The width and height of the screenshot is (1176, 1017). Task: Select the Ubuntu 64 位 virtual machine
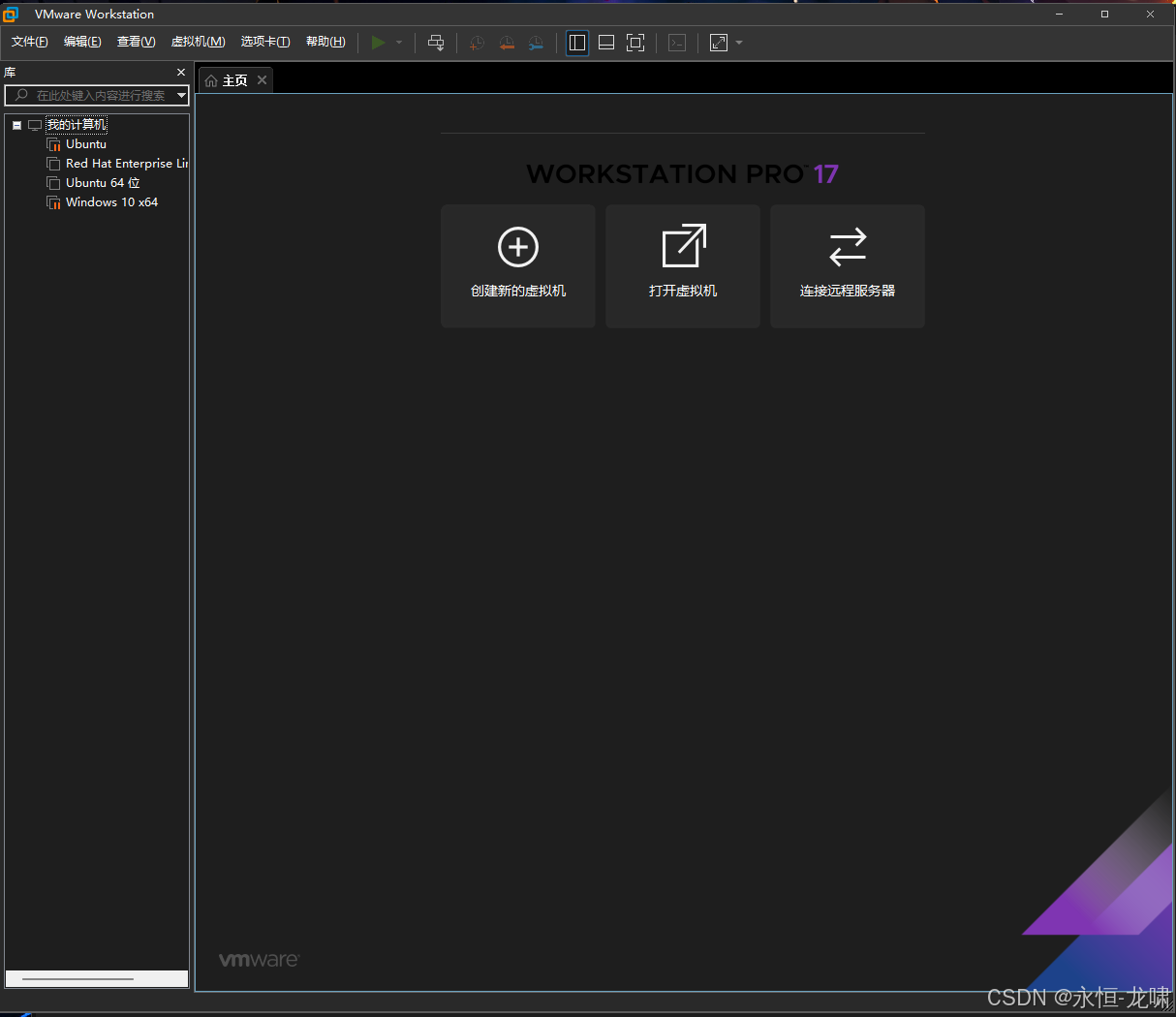(x=103, y=183)
